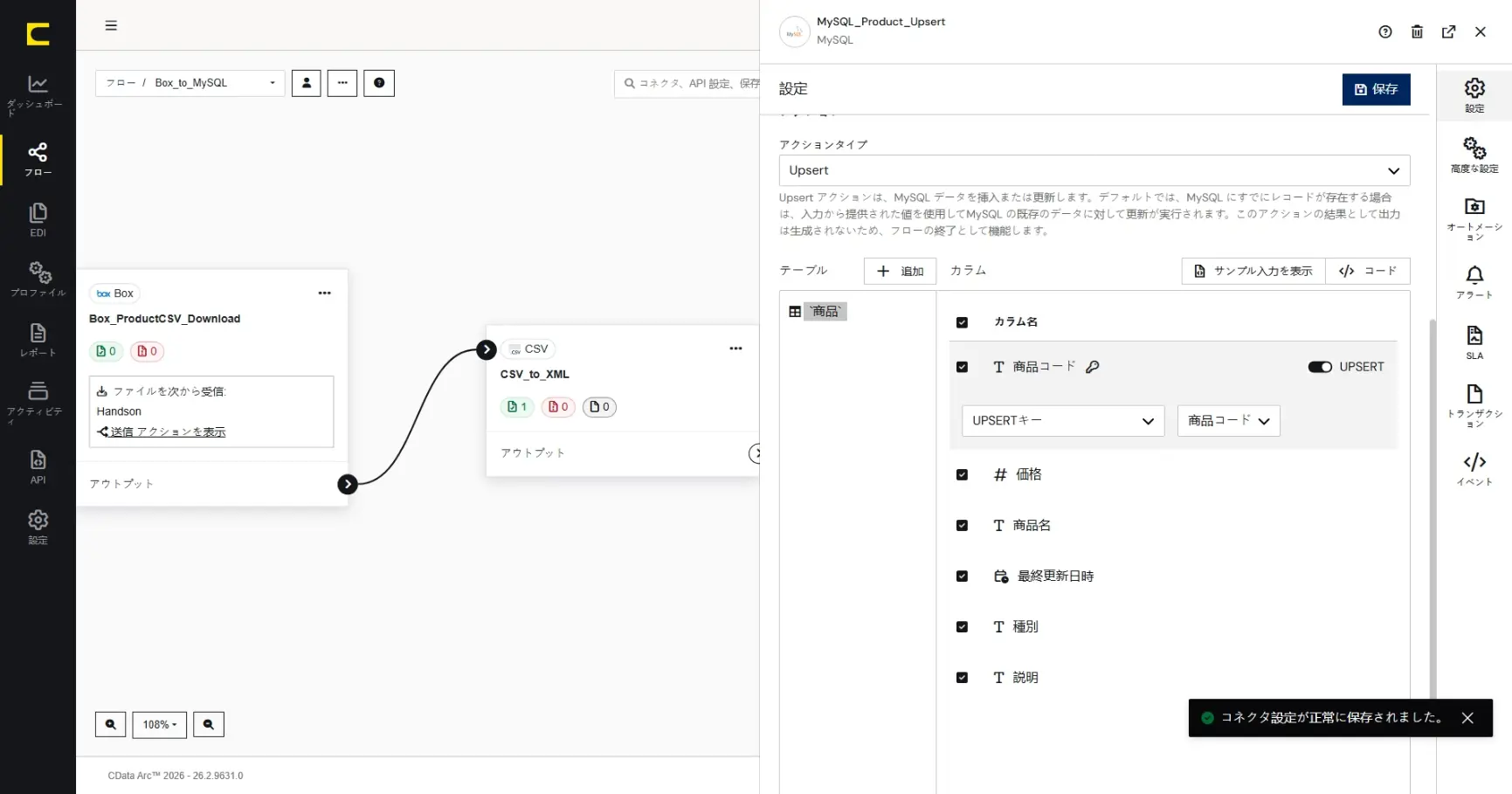This screenshot has height=794, width=1512.
Task: Click the Box error count badge
Action: coord(147,351)
